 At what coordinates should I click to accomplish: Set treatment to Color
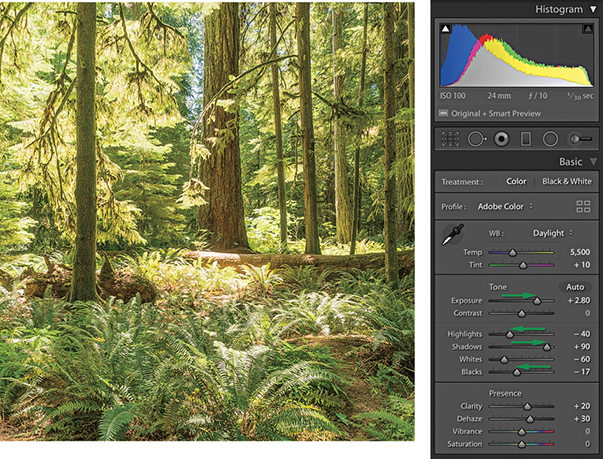(516, 181)
